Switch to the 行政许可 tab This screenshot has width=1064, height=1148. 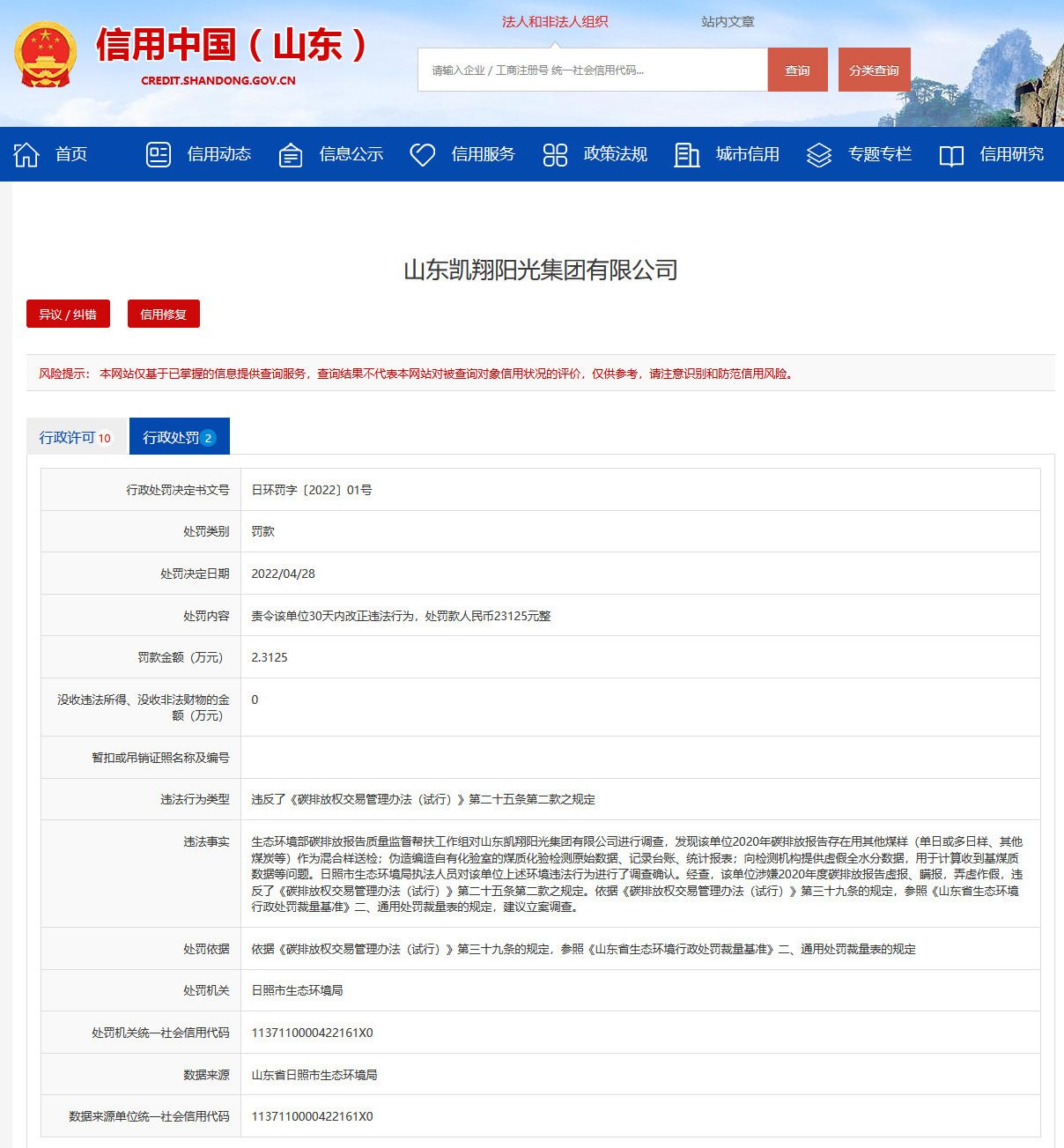pyautogui.click(x=77, y=437)
